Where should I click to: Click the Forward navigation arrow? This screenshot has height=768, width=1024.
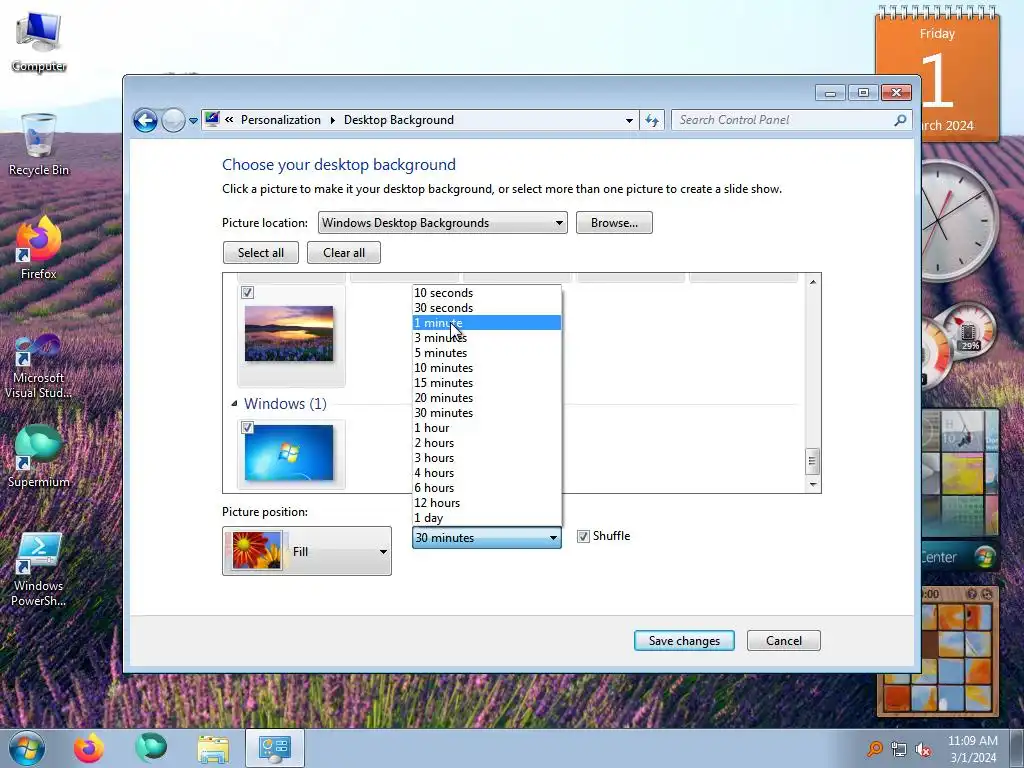tap(173, 120)
